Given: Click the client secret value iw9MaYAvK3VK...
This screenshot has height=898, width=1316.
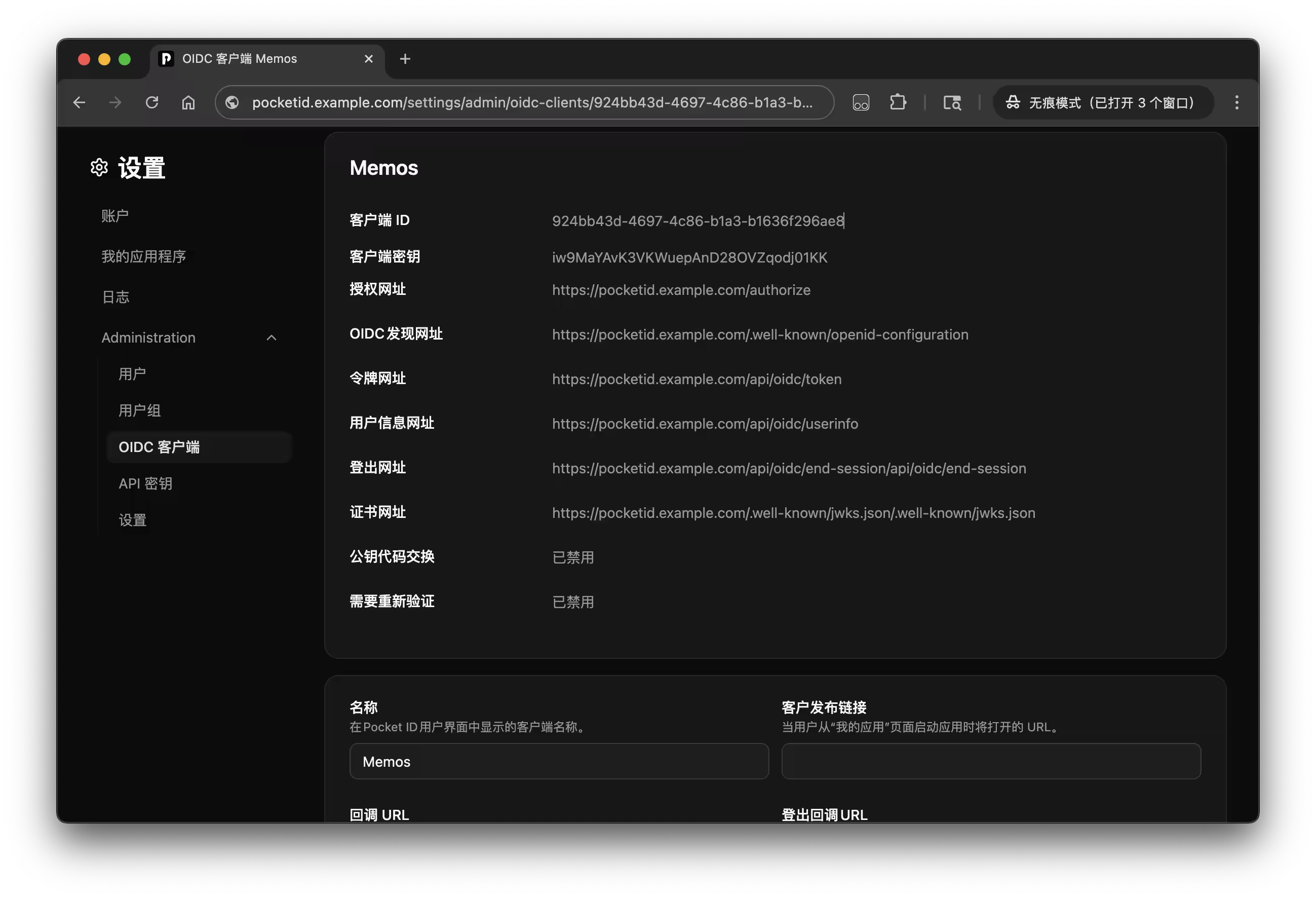Looking at the screenshot, I should 690,258.
